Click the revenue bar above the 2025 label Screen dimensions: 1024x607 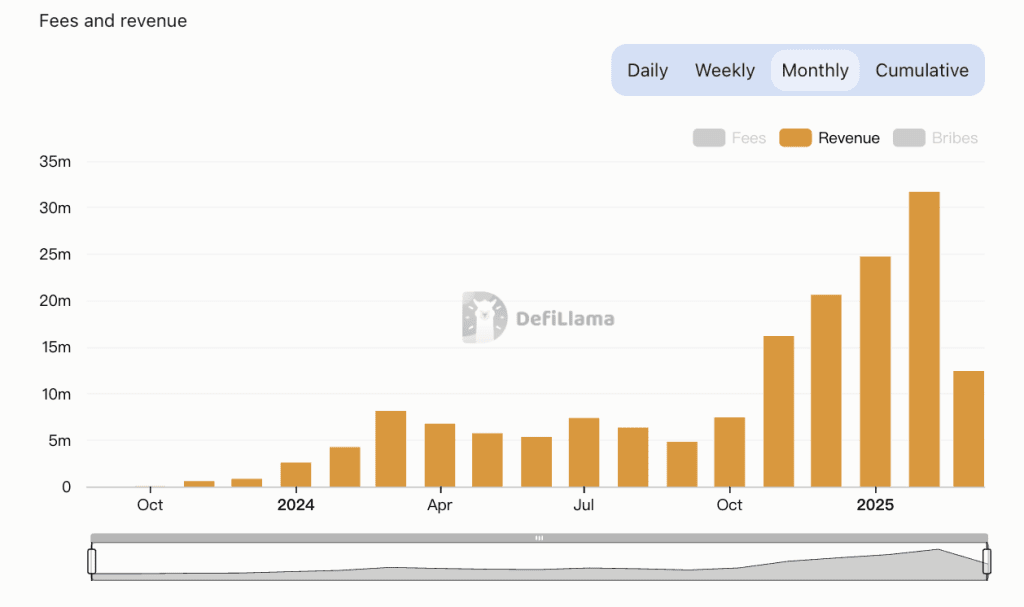coord(875,372)
